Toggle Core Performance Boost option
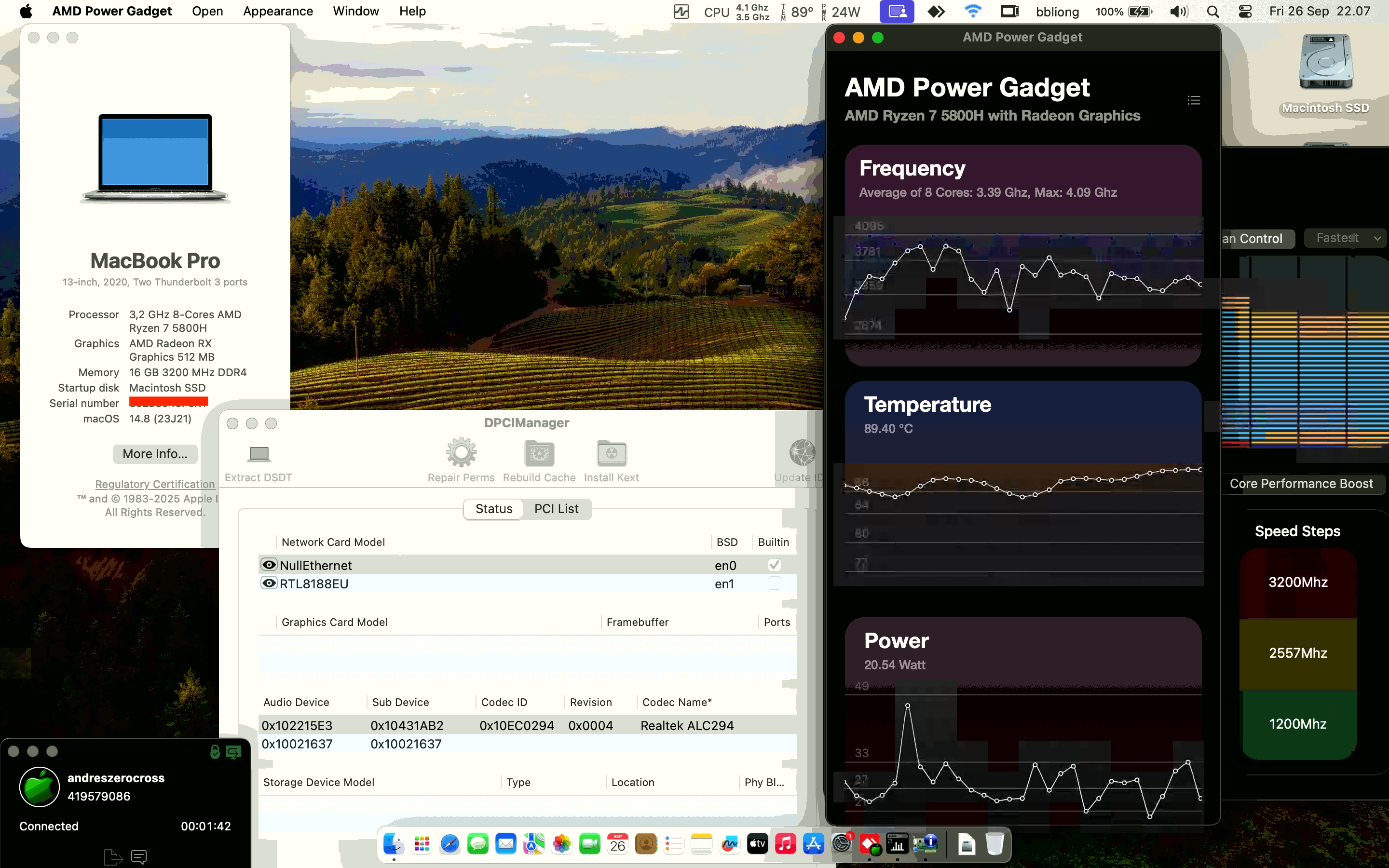Screen dimensions: 1389x868 (x=1301, y=484)
